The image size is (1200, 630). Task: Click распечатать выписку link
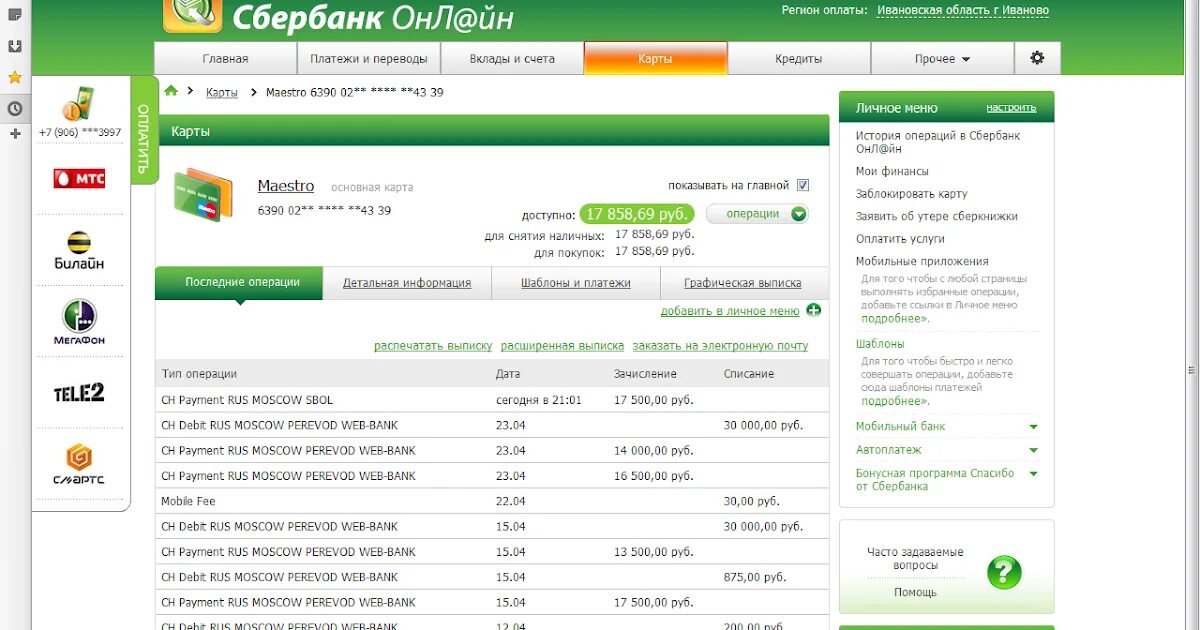coord(433,346)
